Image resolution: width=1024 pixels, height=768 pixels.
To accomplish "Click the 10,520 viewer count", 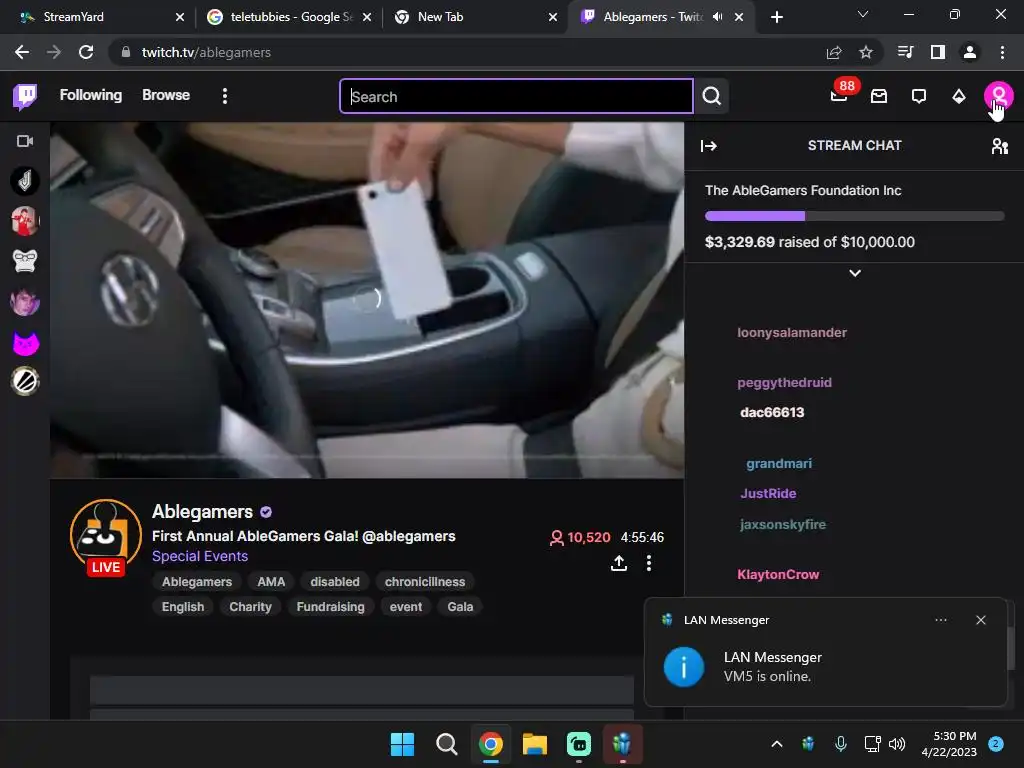I will click(x=581, y=537).
